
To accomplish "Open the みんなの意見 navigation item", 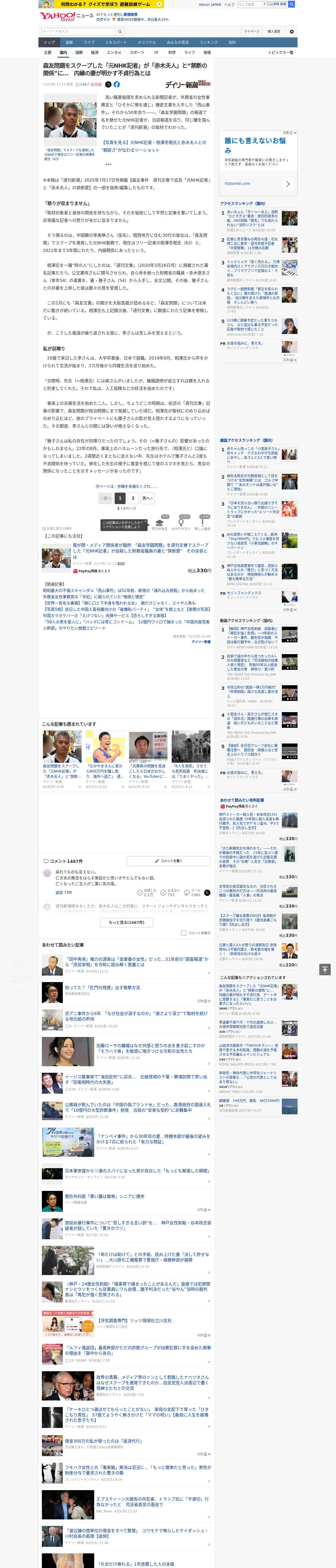I will [x=177, y=42].
